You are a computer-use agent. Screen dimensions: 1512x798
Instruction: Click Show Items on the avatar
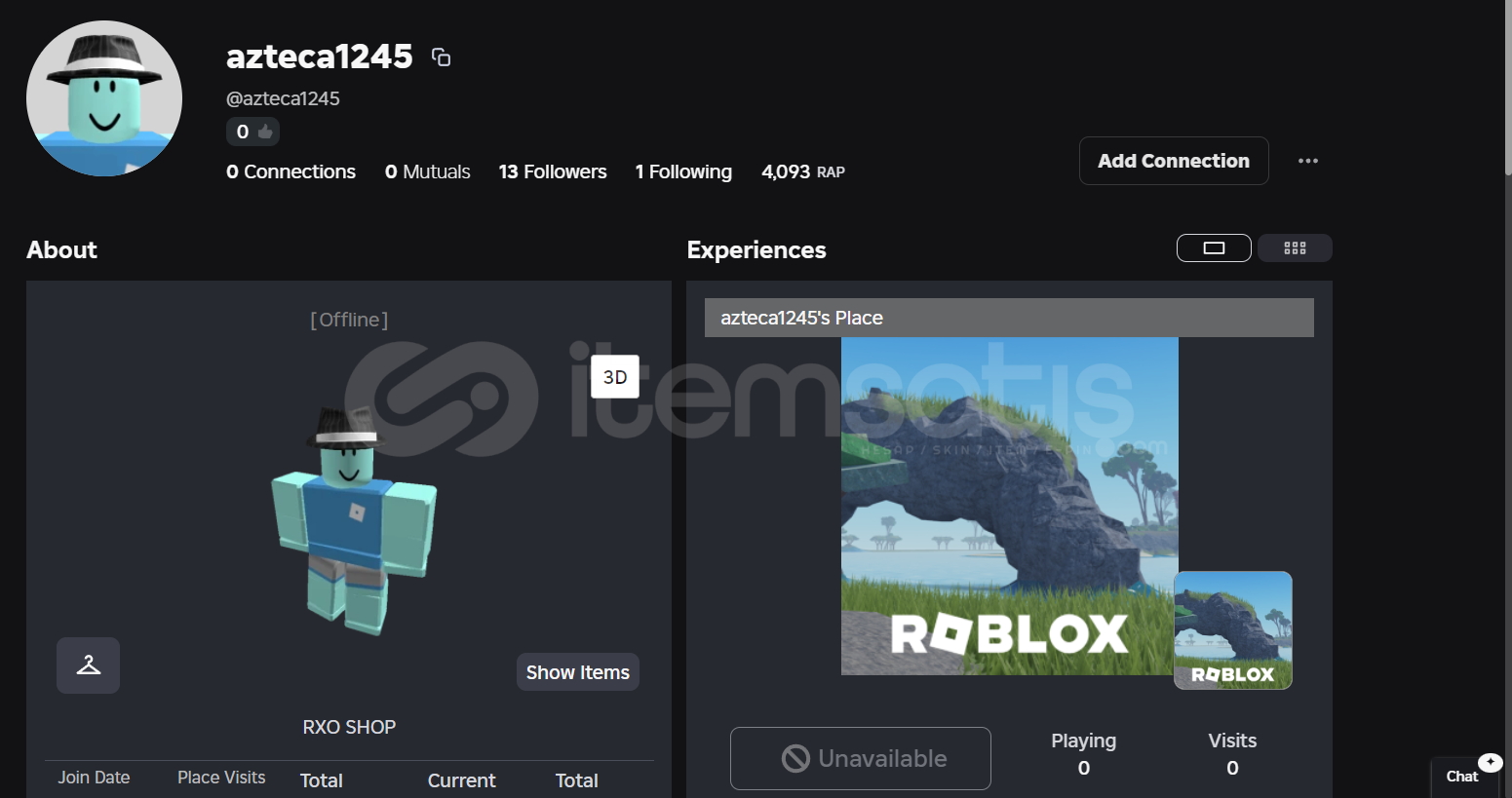pos(578,672)
